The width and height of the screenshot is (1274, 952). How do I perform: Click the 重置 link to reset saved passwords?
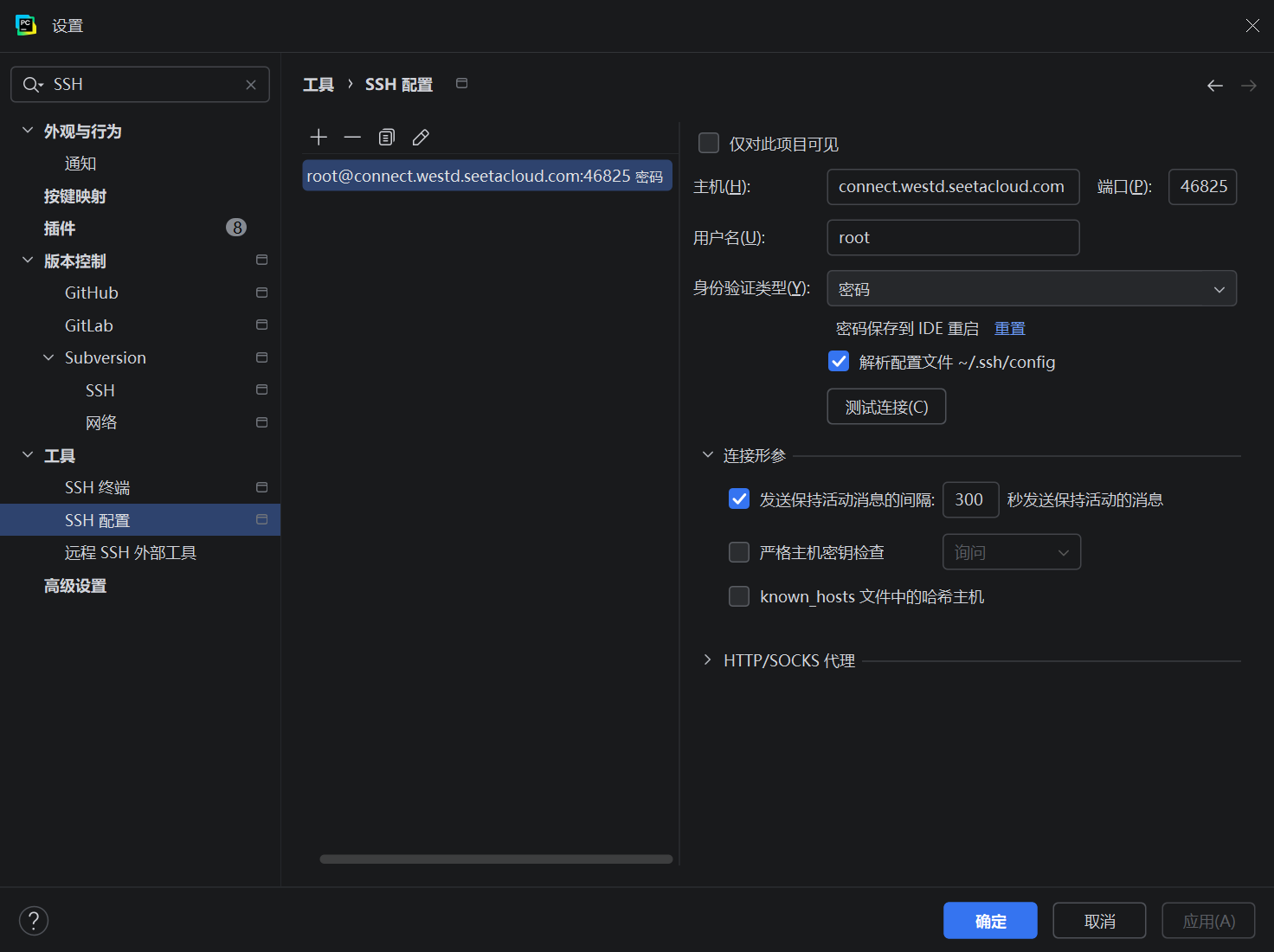pos(1009,327)
